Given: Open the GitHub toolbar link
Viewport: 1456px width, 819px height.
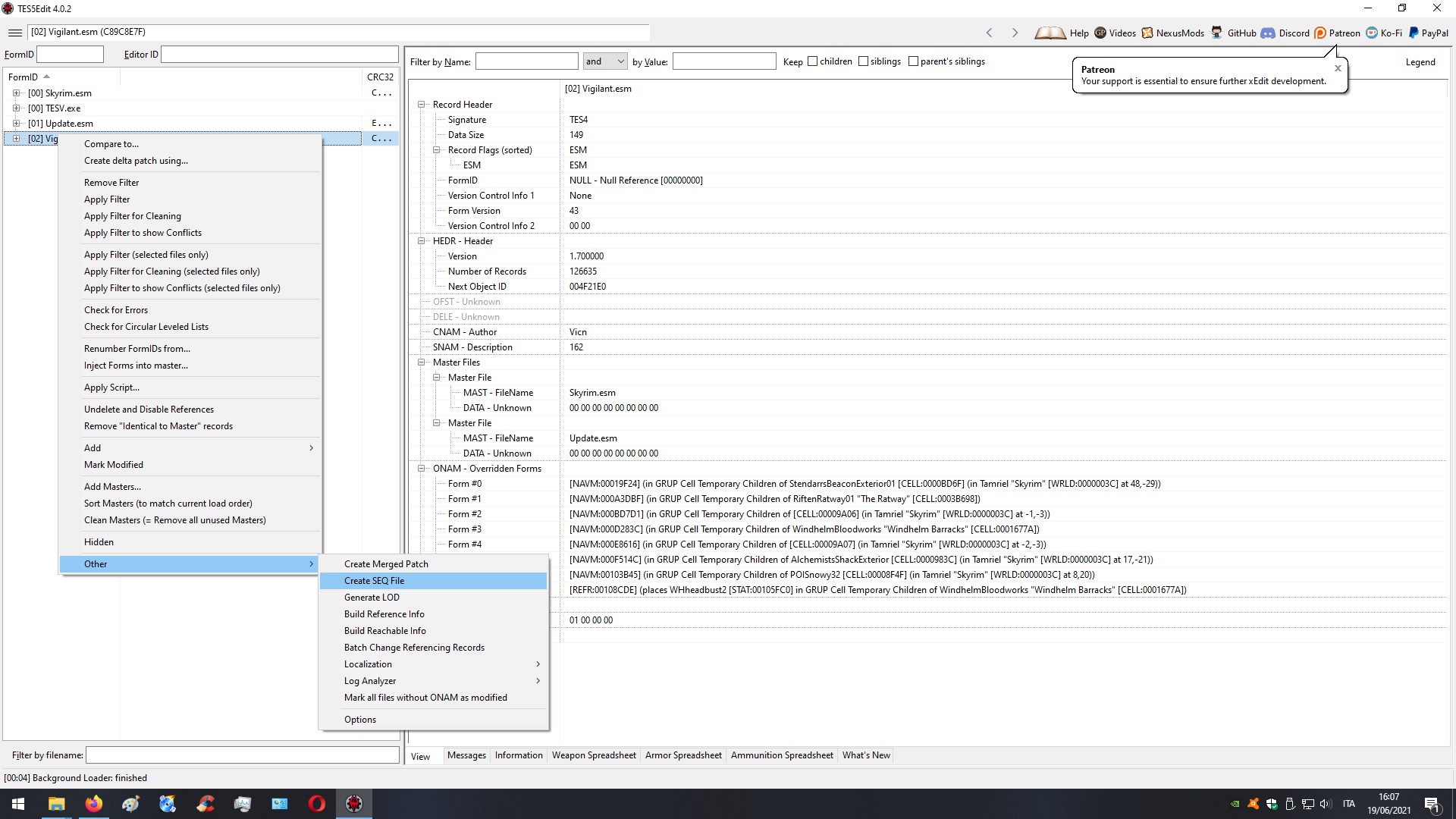Looking at the screenshot, I should 1233,33.
